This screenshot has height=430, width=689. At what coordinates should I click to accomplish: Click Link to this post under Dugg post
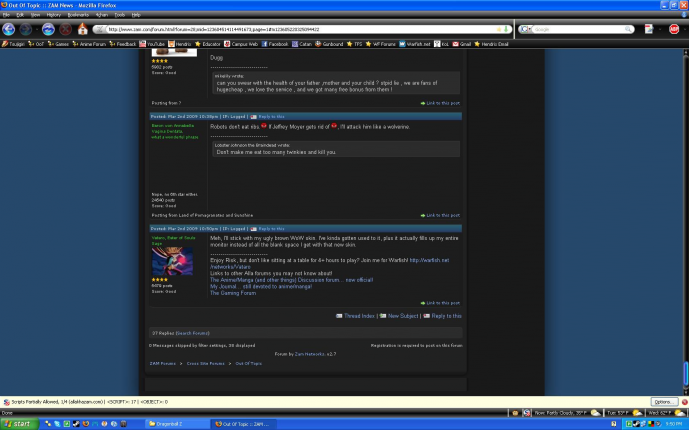pyautogui.click(x=443, y=103)
